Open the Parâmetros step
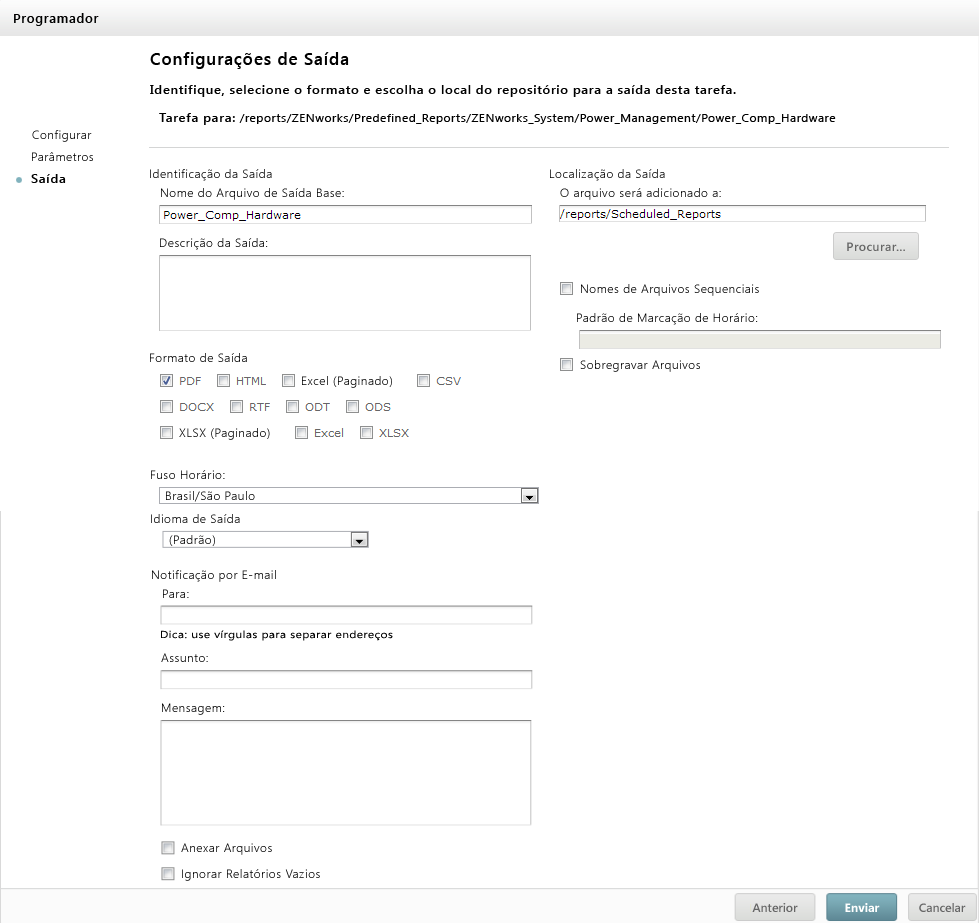Image resolution: width=979 pixels, height=923 pixels. tap(62, 157)
